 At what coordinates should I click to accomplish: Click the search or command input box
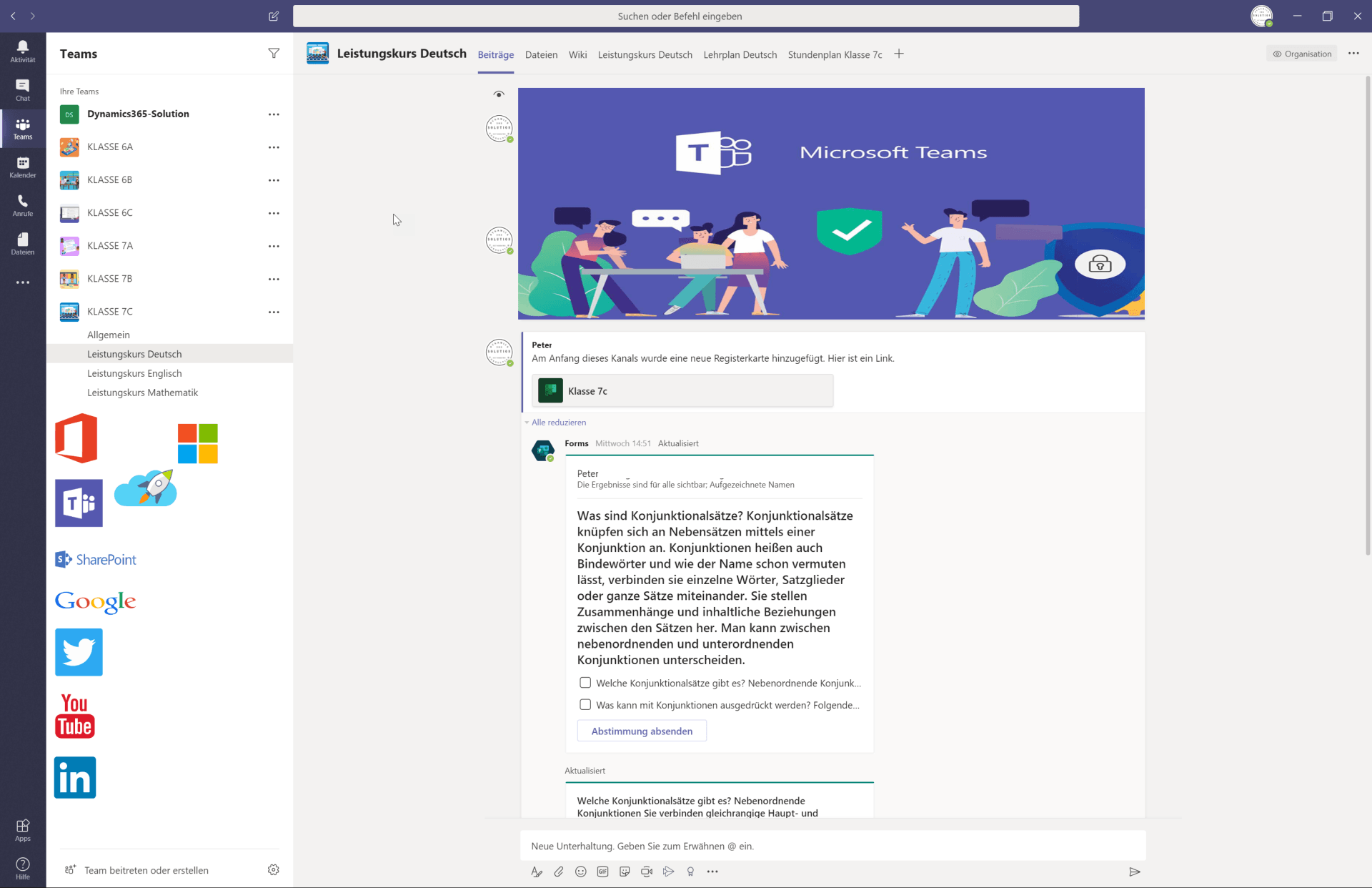[685, 16]
